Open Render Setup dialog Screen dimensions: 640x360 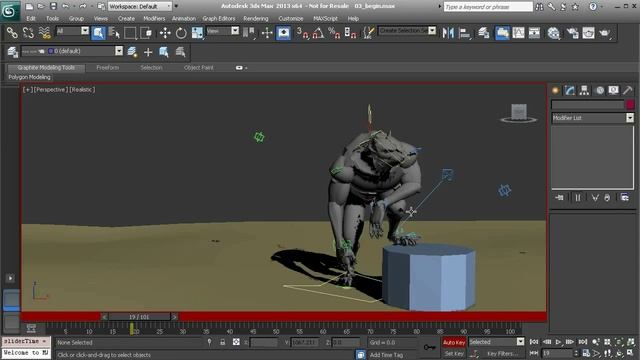(x=572, y=33)
